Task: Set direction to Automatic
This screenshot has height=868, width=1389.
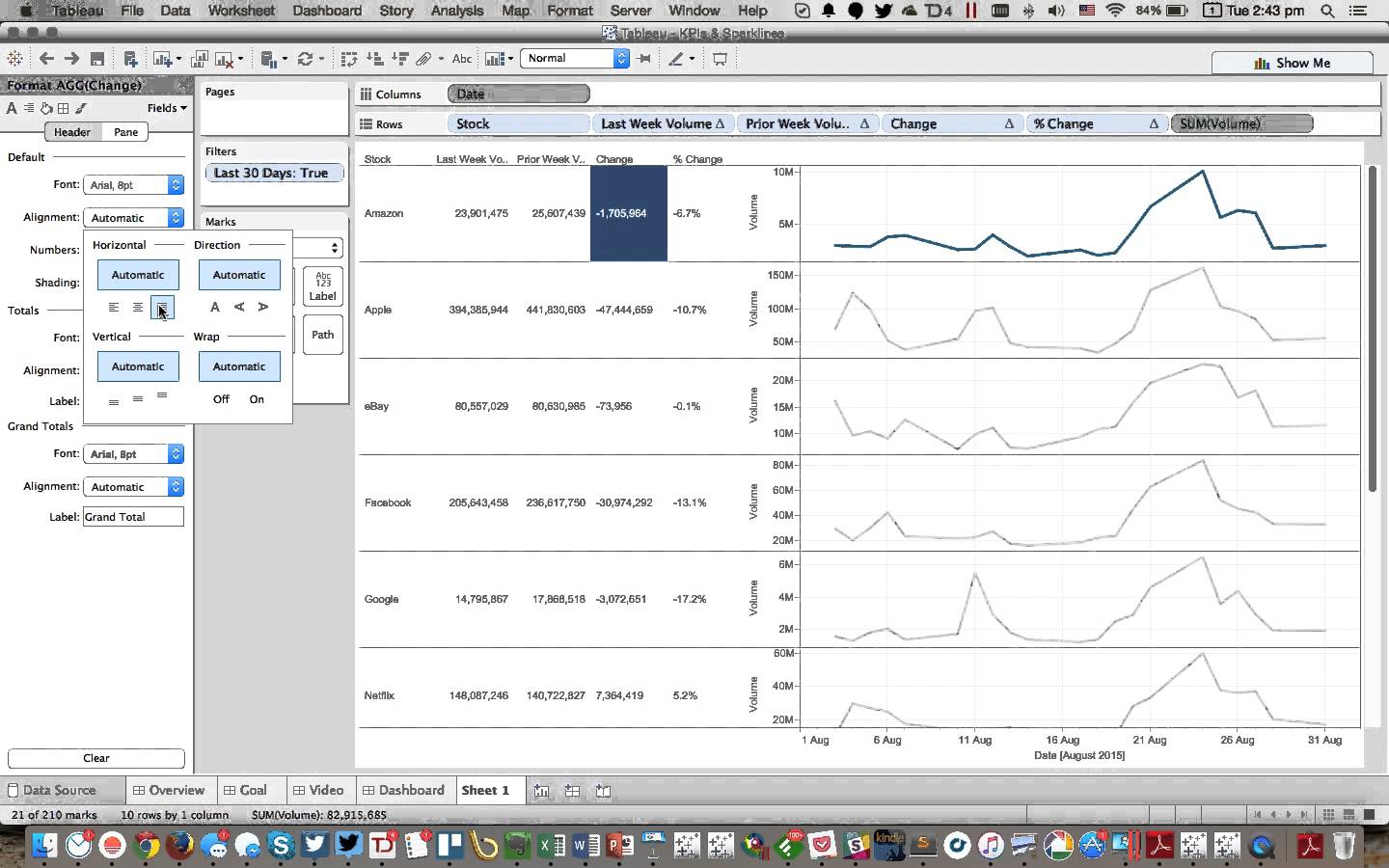Action: tap(239, 275)
